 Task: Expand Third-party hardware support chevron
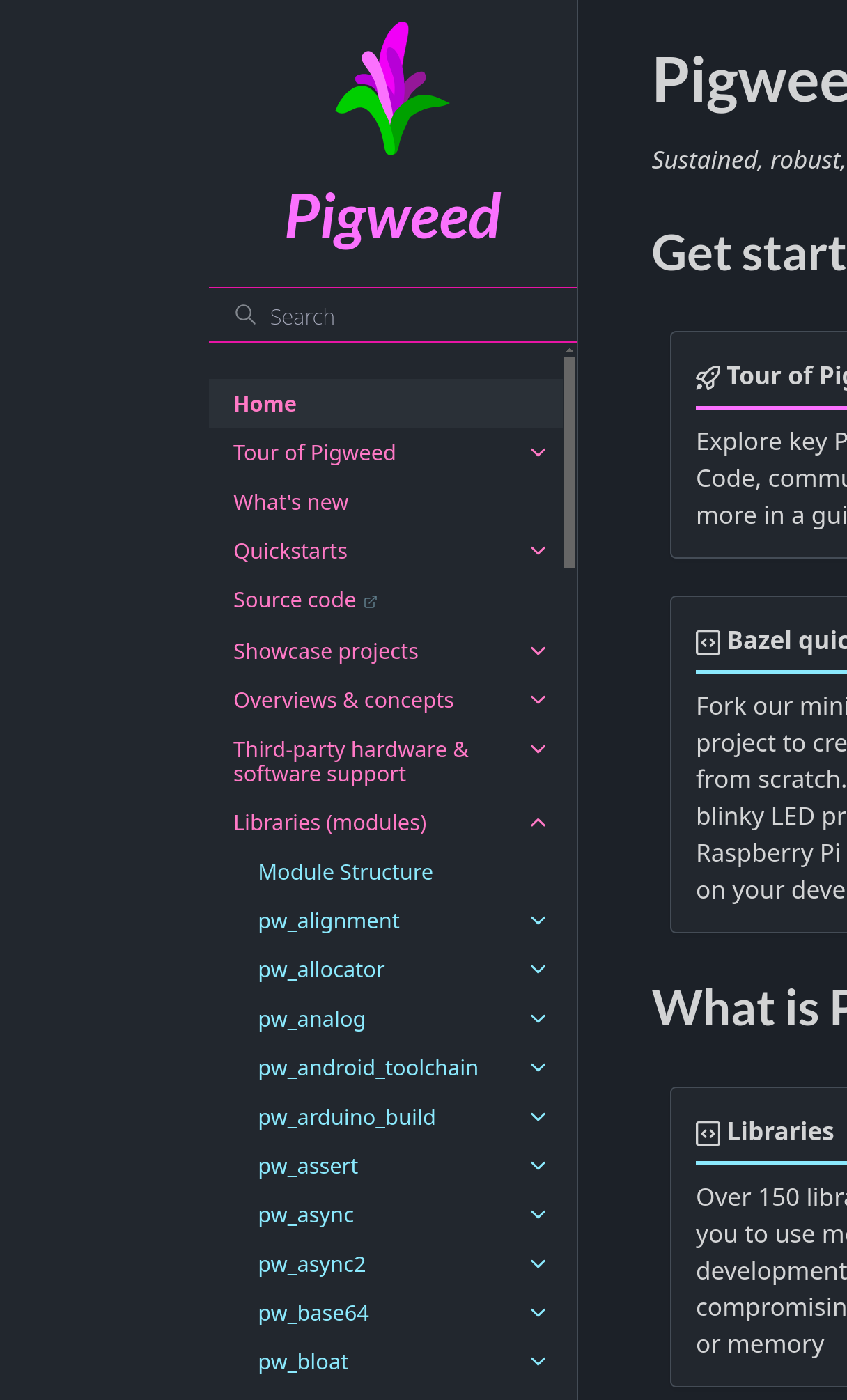(538, 749)
